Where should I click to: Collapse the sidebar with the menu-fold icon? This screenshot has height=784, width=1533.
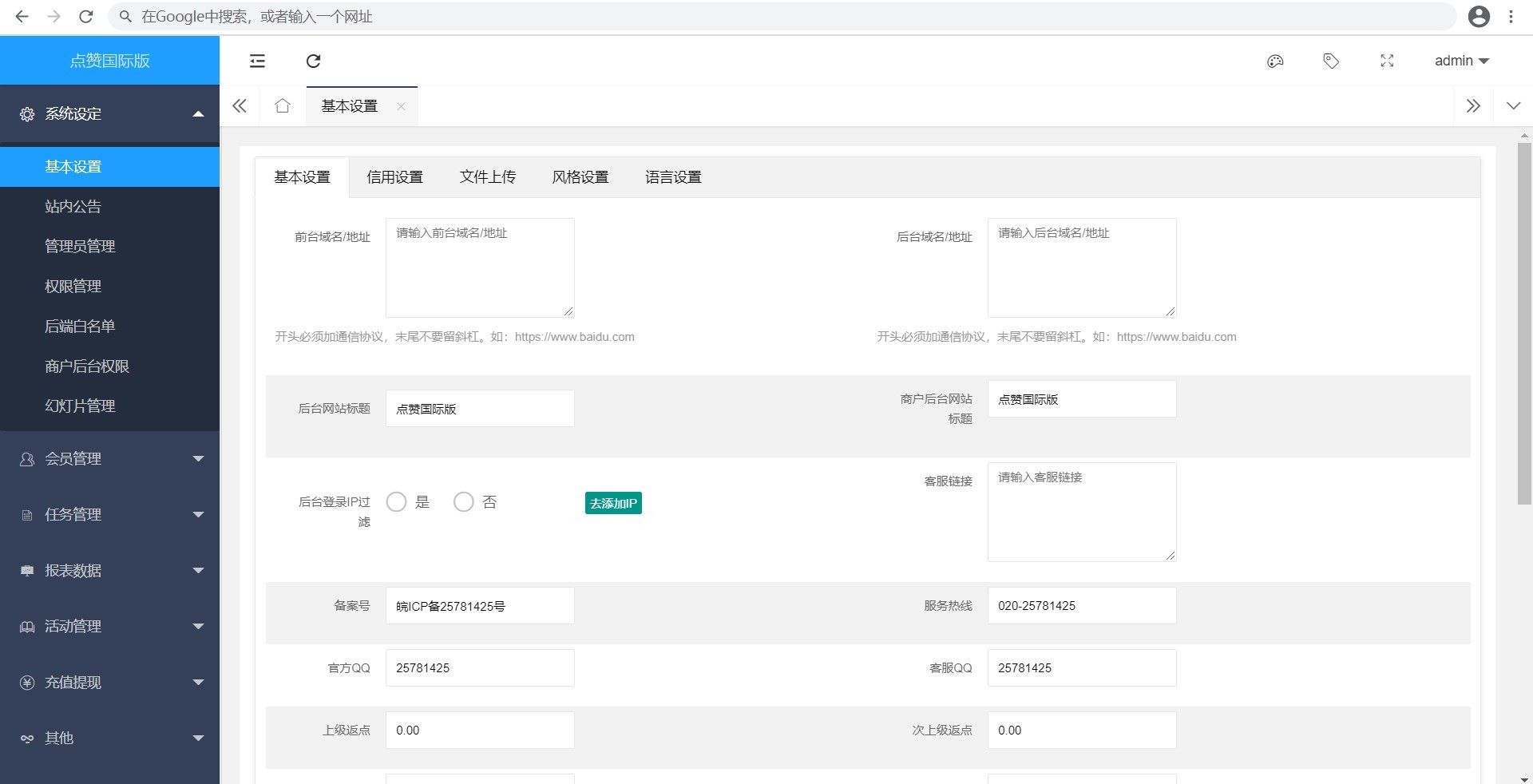(257, 61)
